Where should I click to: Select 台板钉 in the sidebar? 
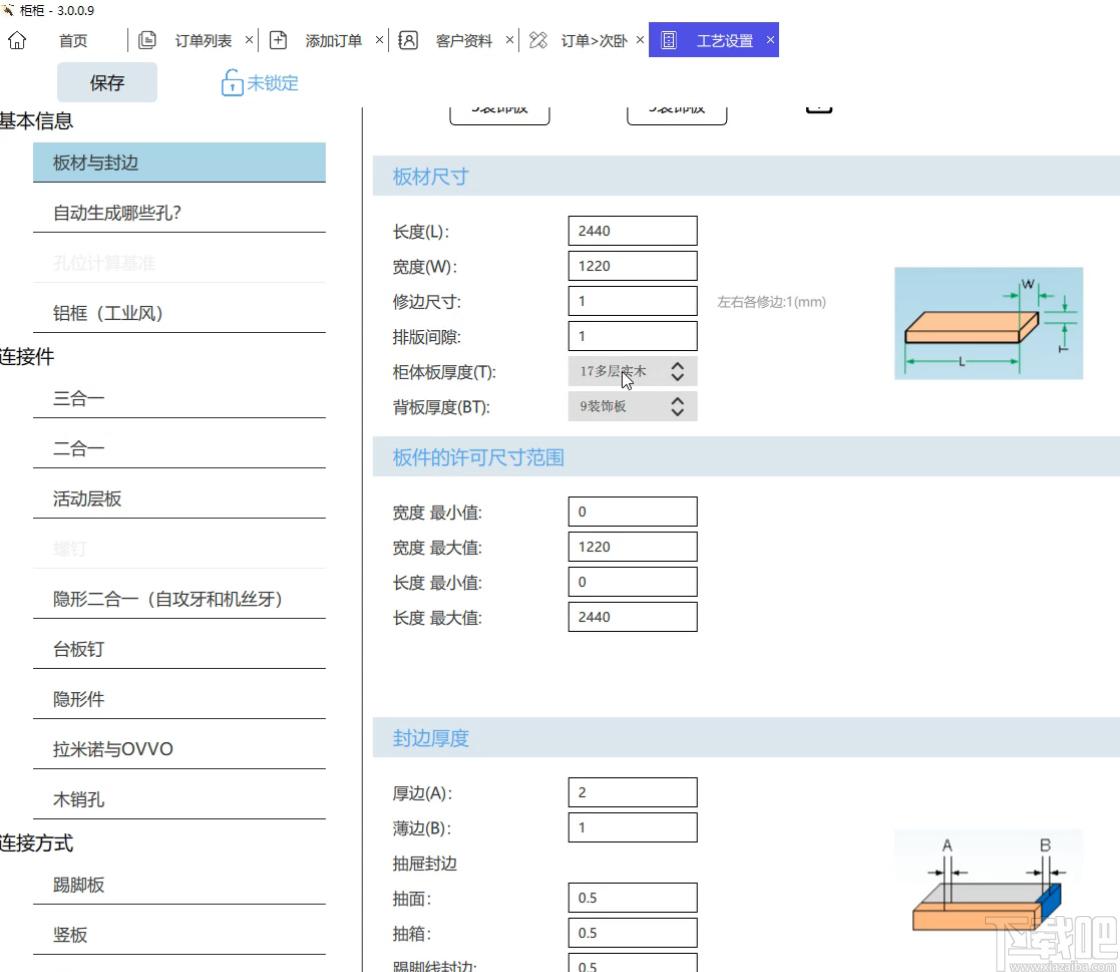point(179,648)
